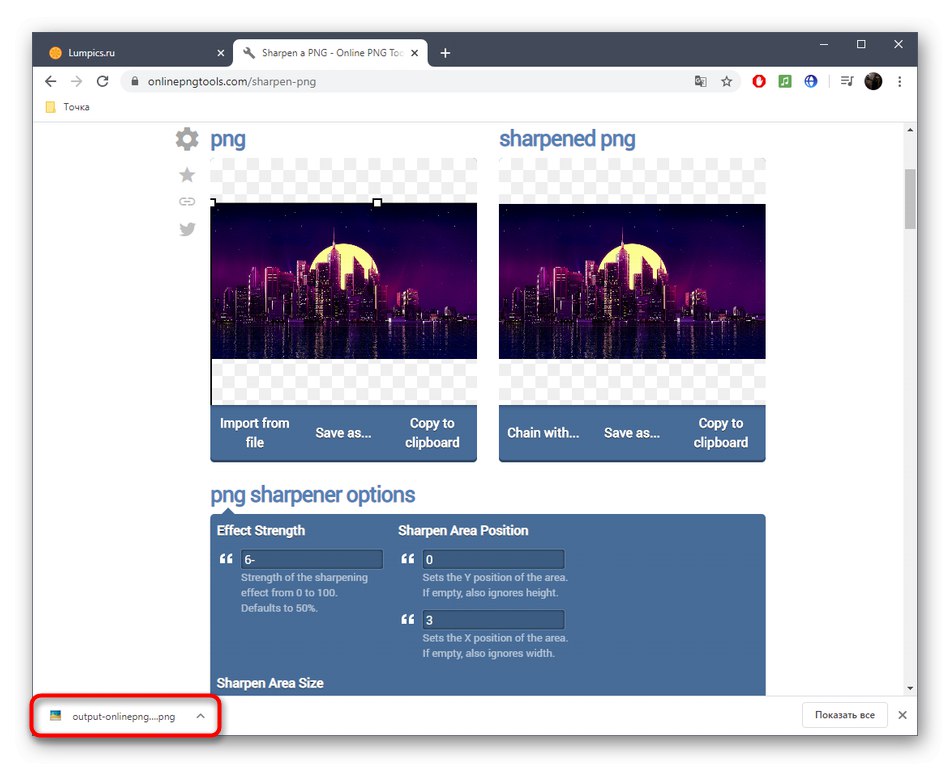Image resolution: width=950 pixels, height=768 pixels.
Task: Click the link sharing icon in the sidebar
Action: pos(186,201)
